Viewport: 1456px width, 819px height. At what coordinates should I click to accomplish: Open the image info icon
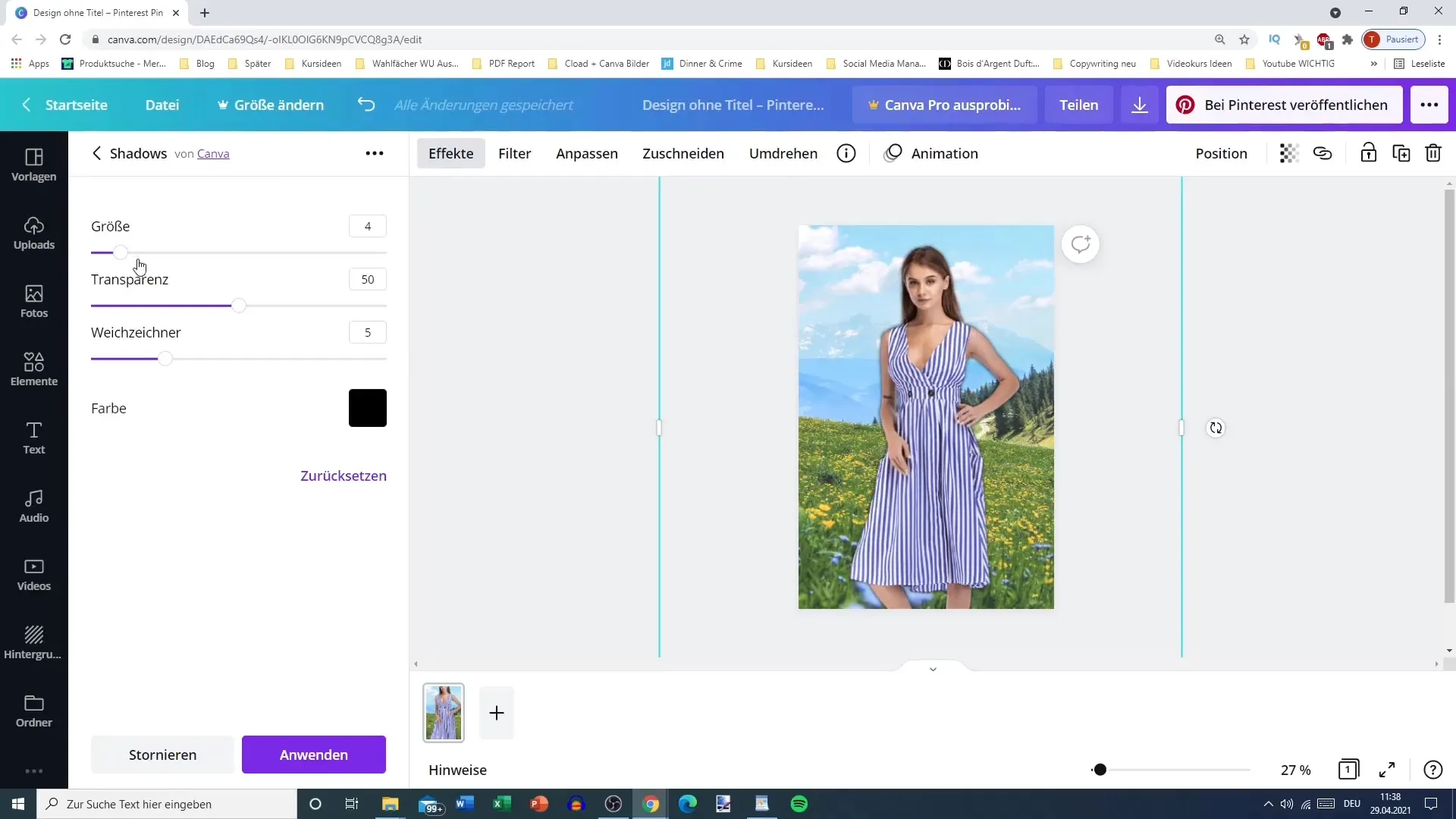point(846,153)
